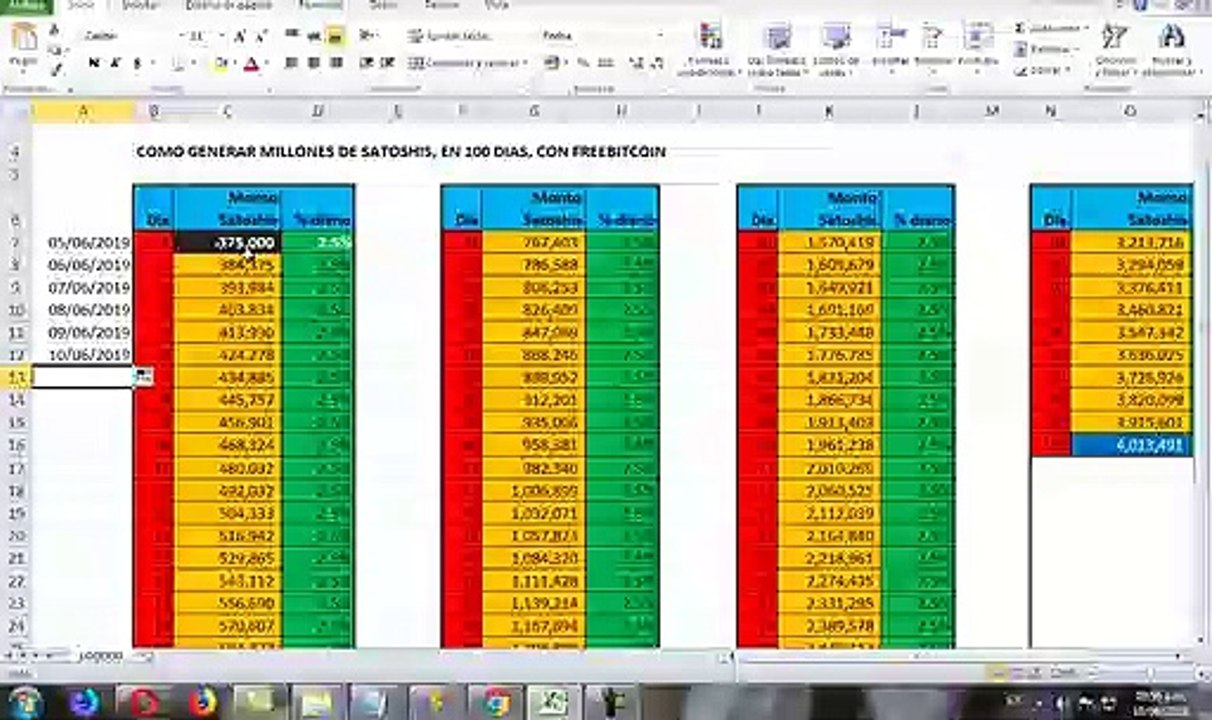Toggle Ajustar texto wrap text
Viewport: 1212px width, 720px height.
pos(452,36)
